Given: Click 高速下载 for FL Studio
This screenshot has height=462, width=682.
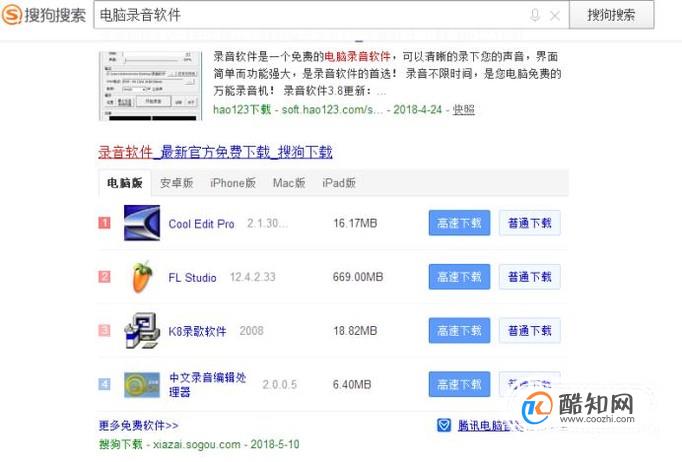Looking at the screenshot, I should click(x=459, y=277).
